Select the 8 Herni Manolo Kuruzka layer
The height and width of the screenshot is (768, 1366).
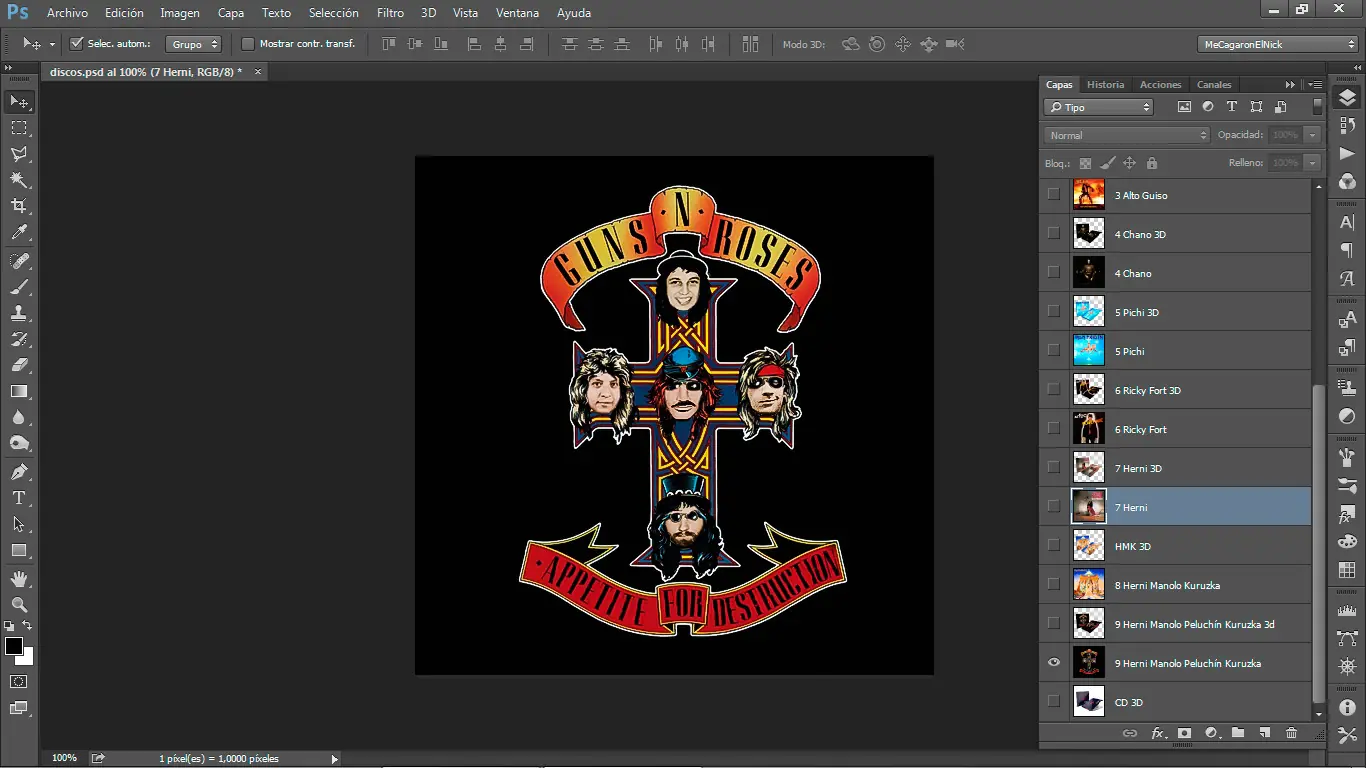point(1175,584)
